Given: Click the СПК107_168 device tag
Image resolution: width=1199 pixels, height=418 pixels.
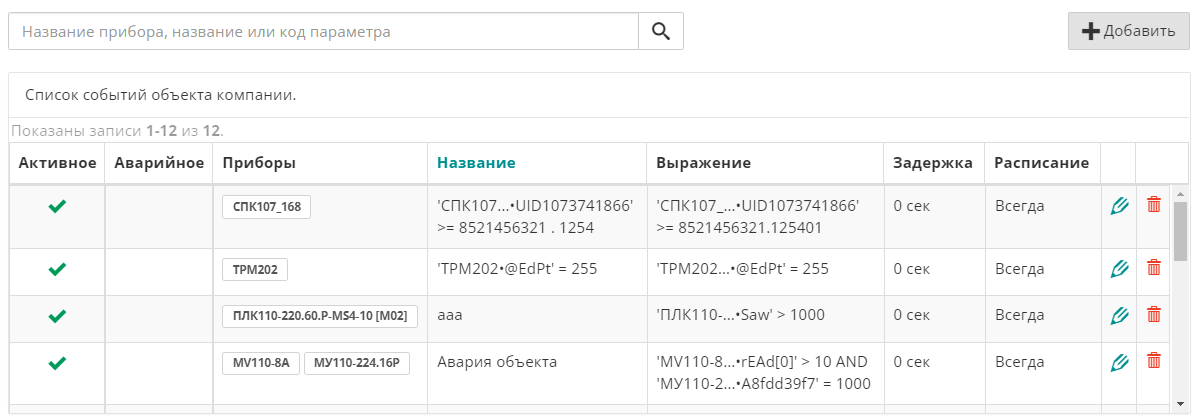Looking at the screenshot, I should click(266, 207).
